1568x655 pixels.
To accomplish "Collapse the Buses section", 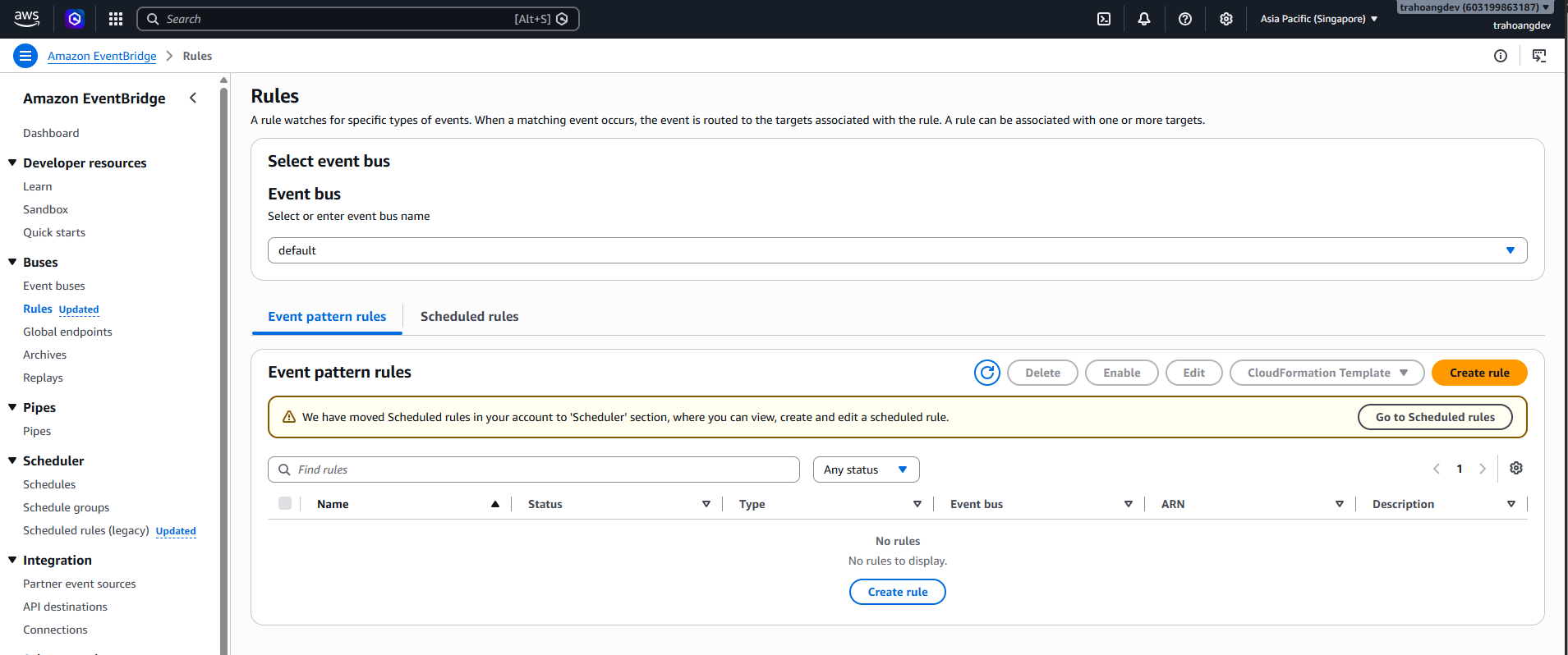I will click(x=12, y=262).
